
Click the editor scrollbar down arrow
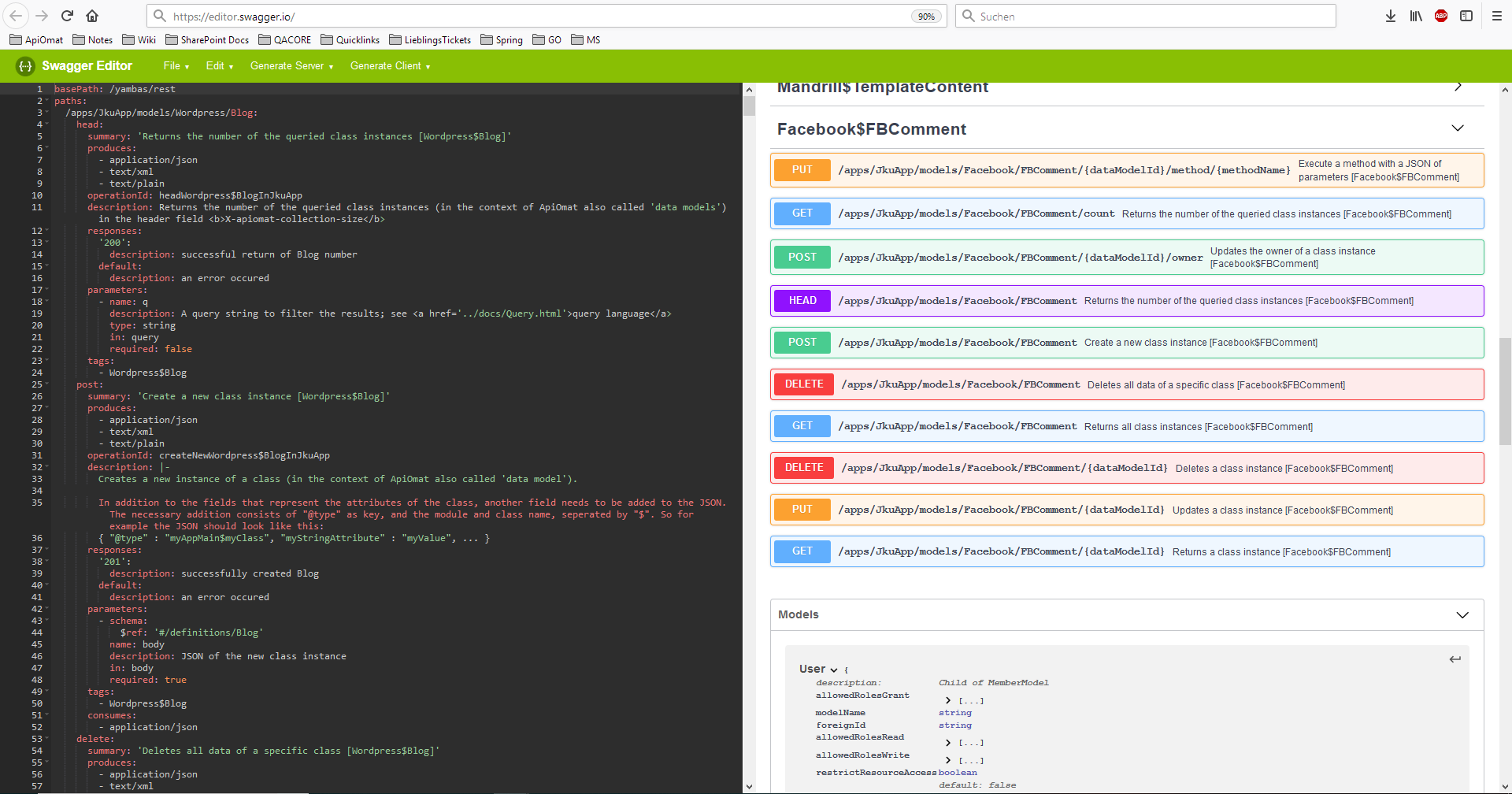point(749,787)
